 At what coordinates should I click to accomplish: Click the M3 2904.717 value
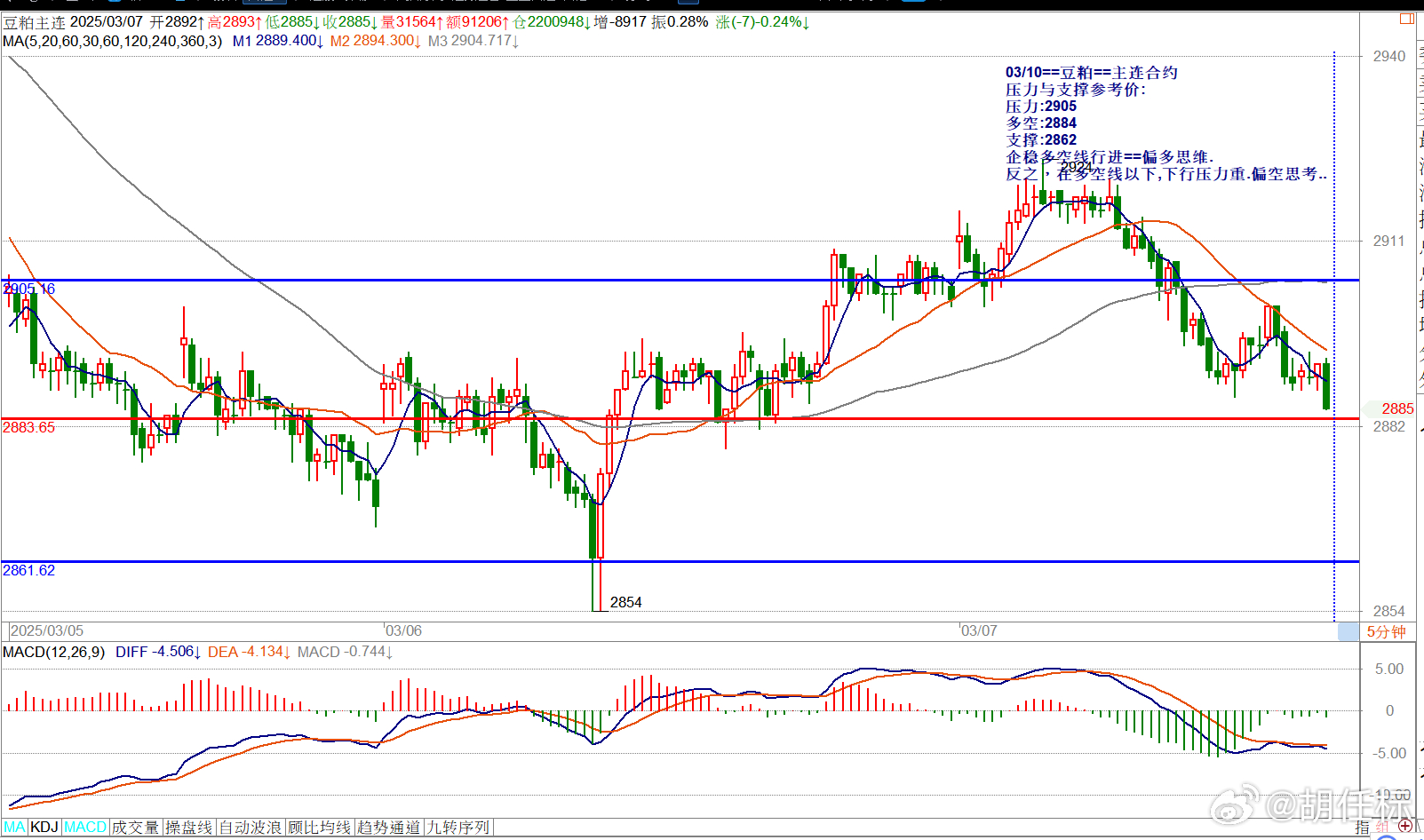pyautogui.click(x=473, y=41)
